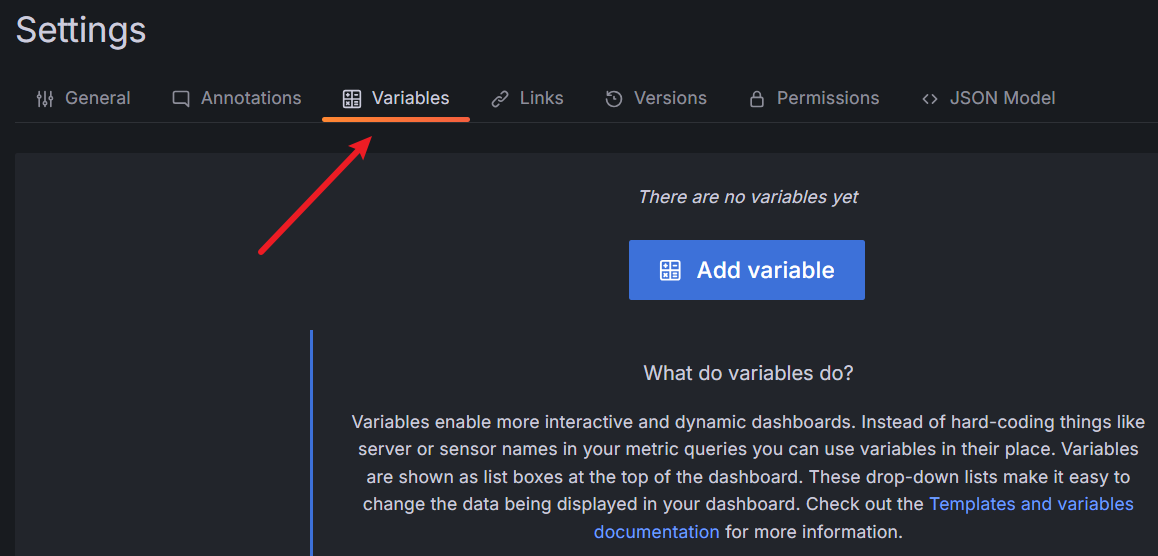
Task: Select the Variables tab label
Action: click(x=410, y=98)
